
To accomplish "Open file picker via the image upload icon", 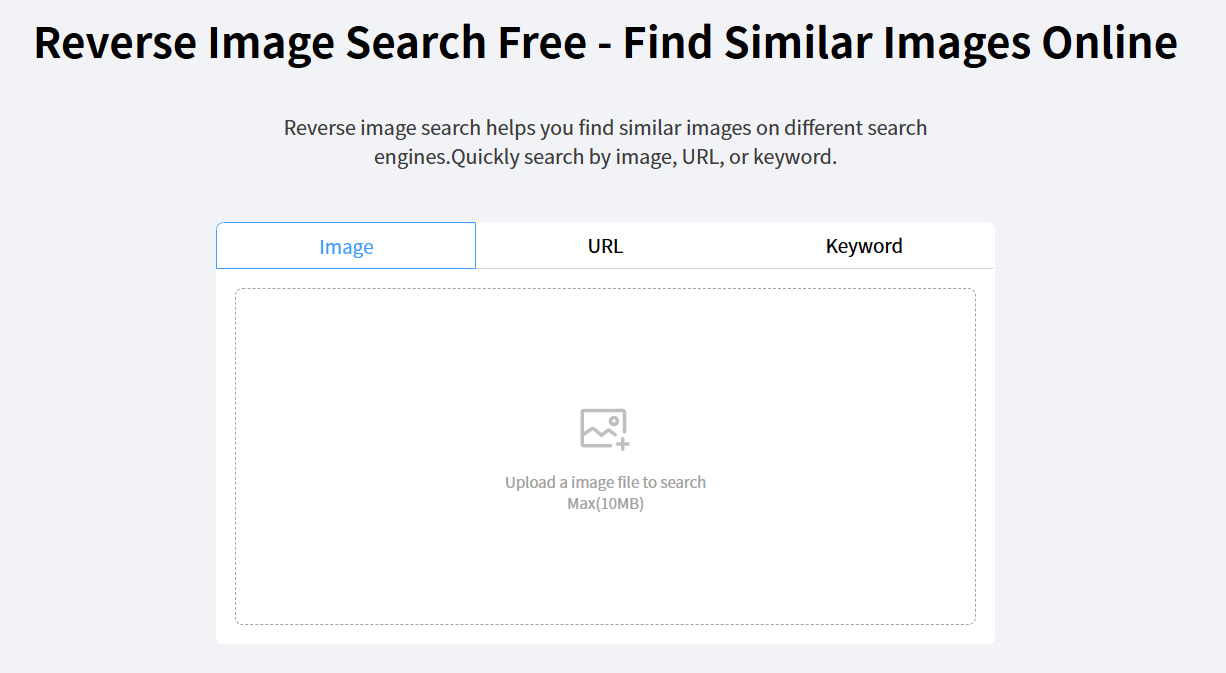I will (x=605, y=428).
